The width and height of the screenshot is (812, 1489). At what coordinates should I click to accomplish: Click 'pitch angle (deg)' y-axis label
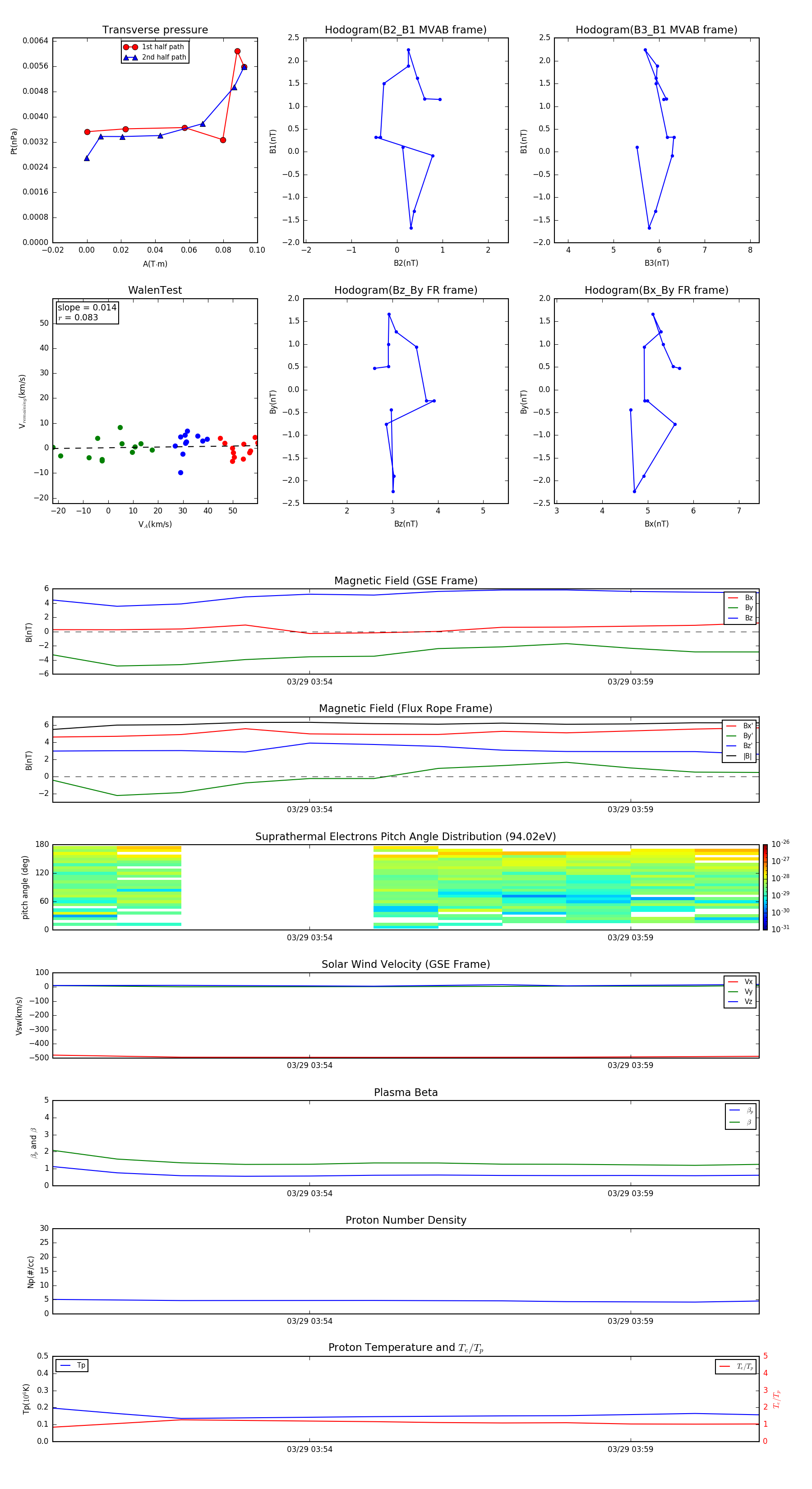coord(25,887)
